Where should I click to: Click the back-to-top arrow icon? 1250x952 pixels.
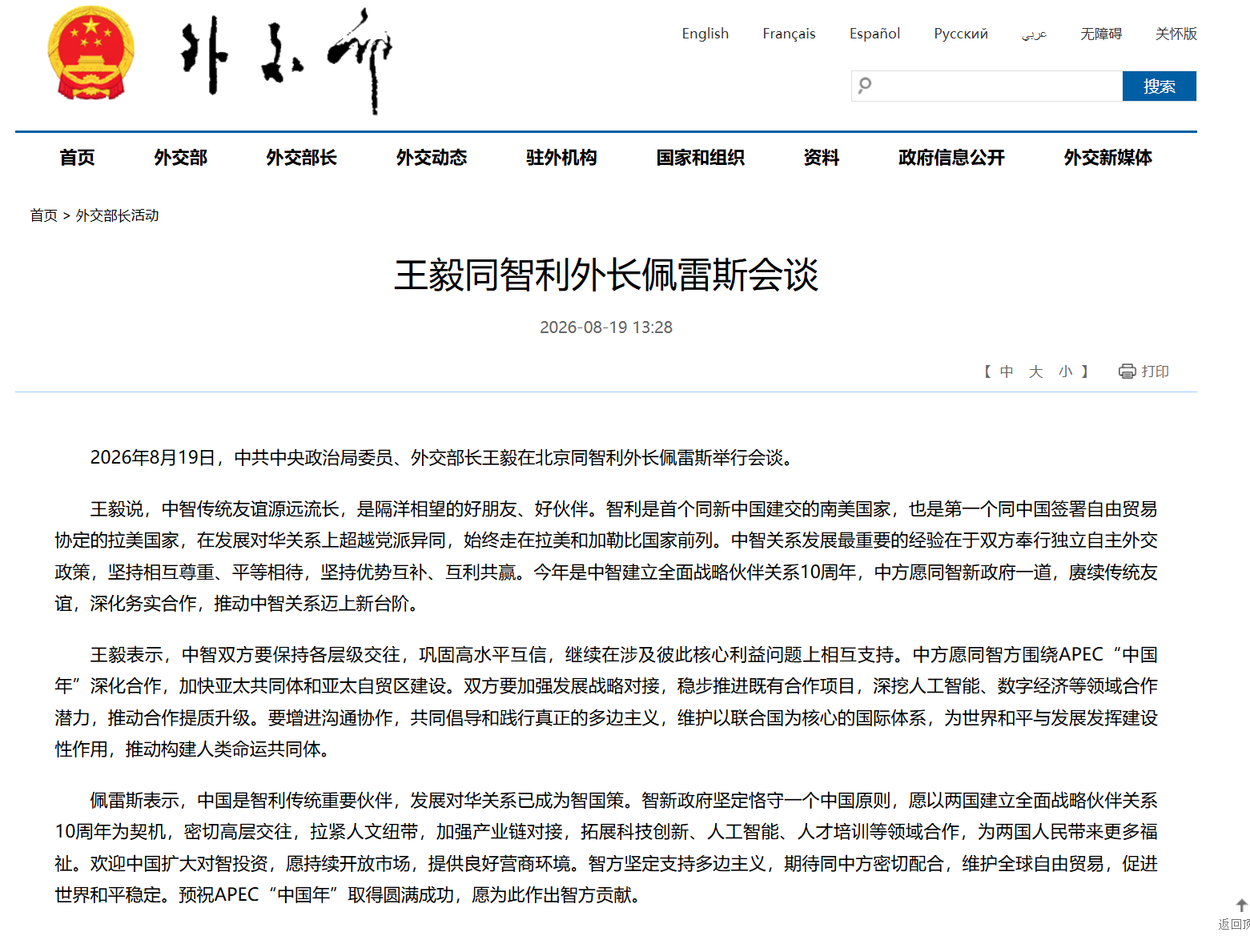pyautogui.click(x=1242, y=906)
